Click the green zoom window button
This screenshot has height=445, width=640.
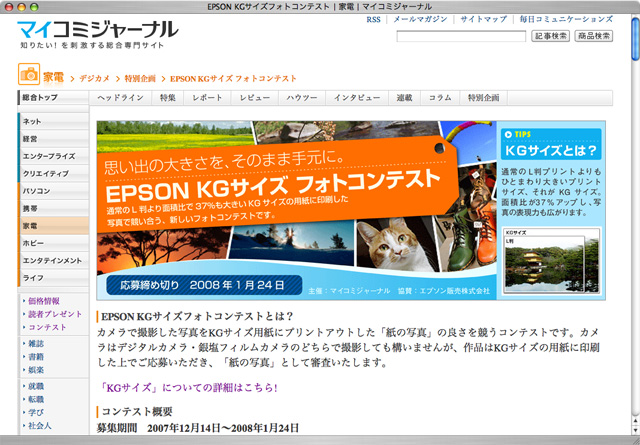34,7
